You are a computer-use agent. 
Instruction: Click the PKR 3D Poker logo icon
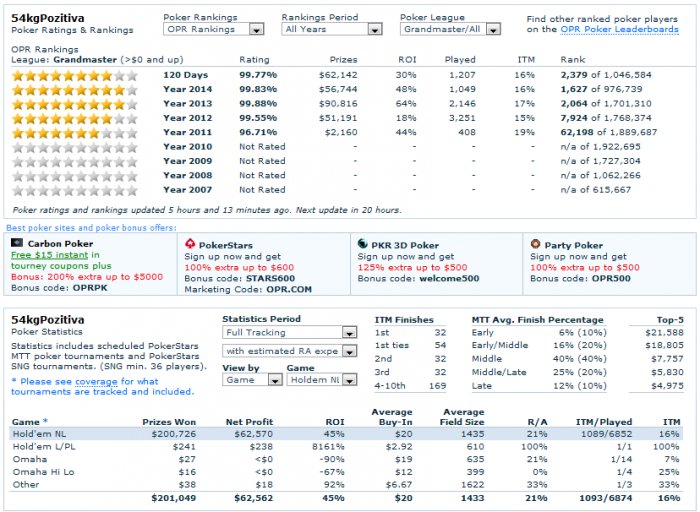(x=362, y=244)
